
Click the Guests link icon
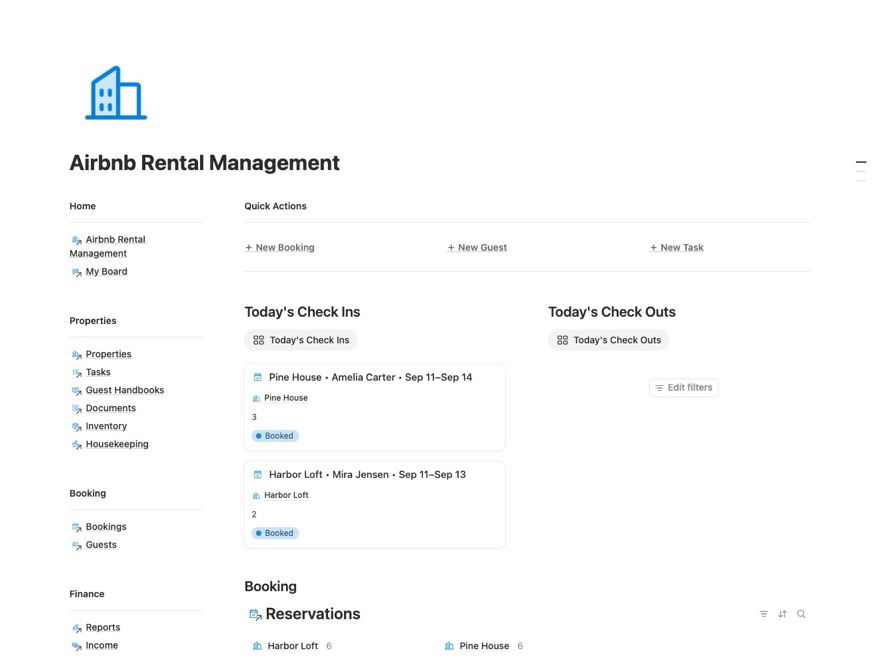tap(76, 546)
